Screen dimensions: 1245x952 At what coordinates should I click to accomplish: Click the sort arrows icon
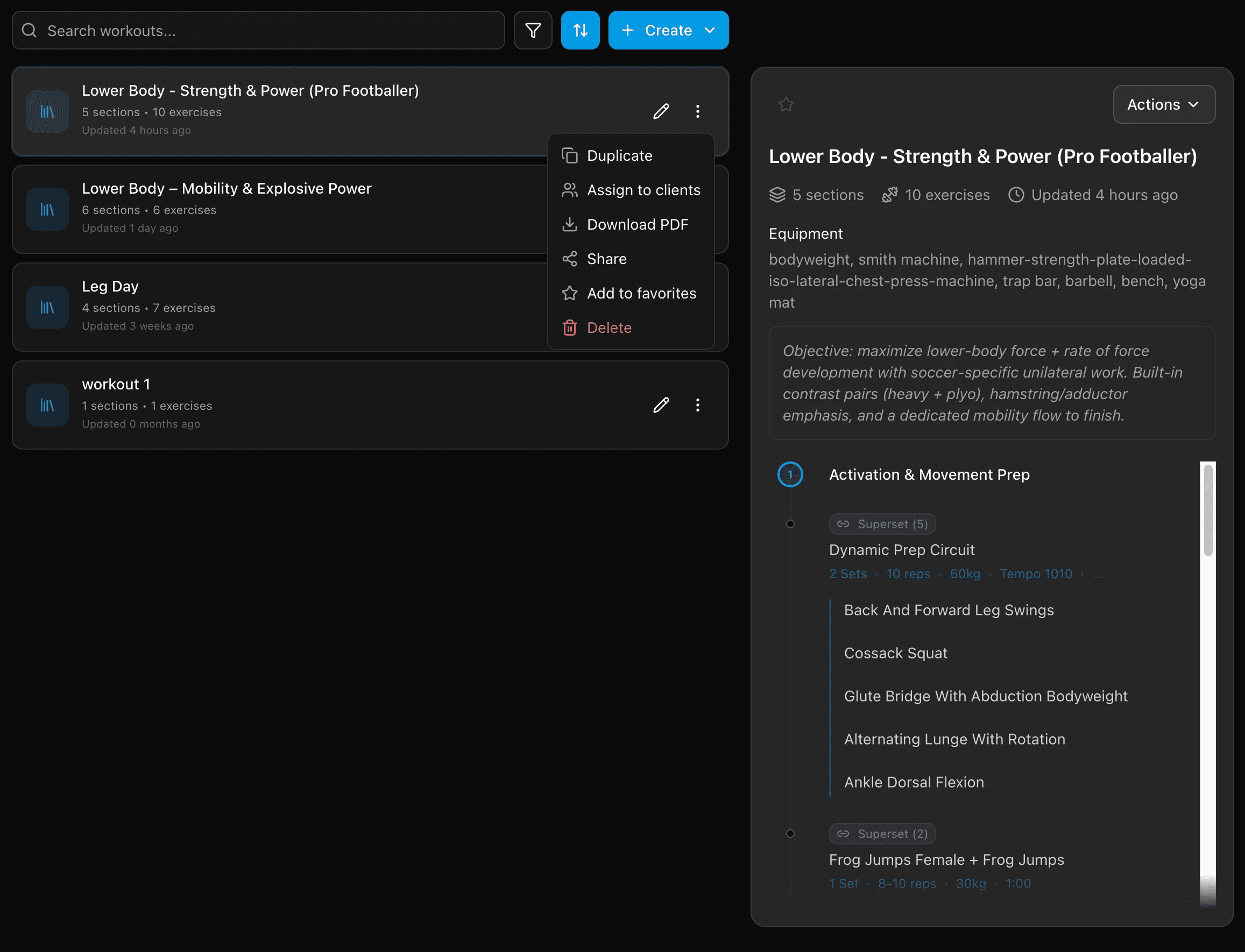point(580,30)
